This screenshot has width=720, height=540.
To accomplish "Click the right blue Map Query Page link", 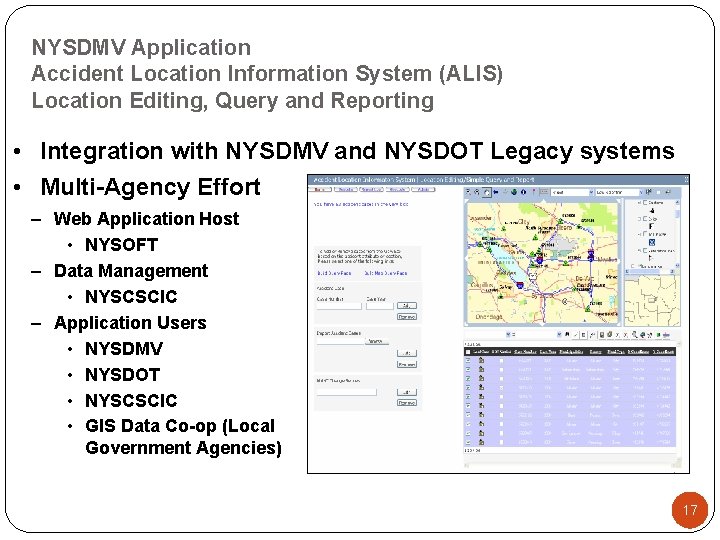I will 386,273.
